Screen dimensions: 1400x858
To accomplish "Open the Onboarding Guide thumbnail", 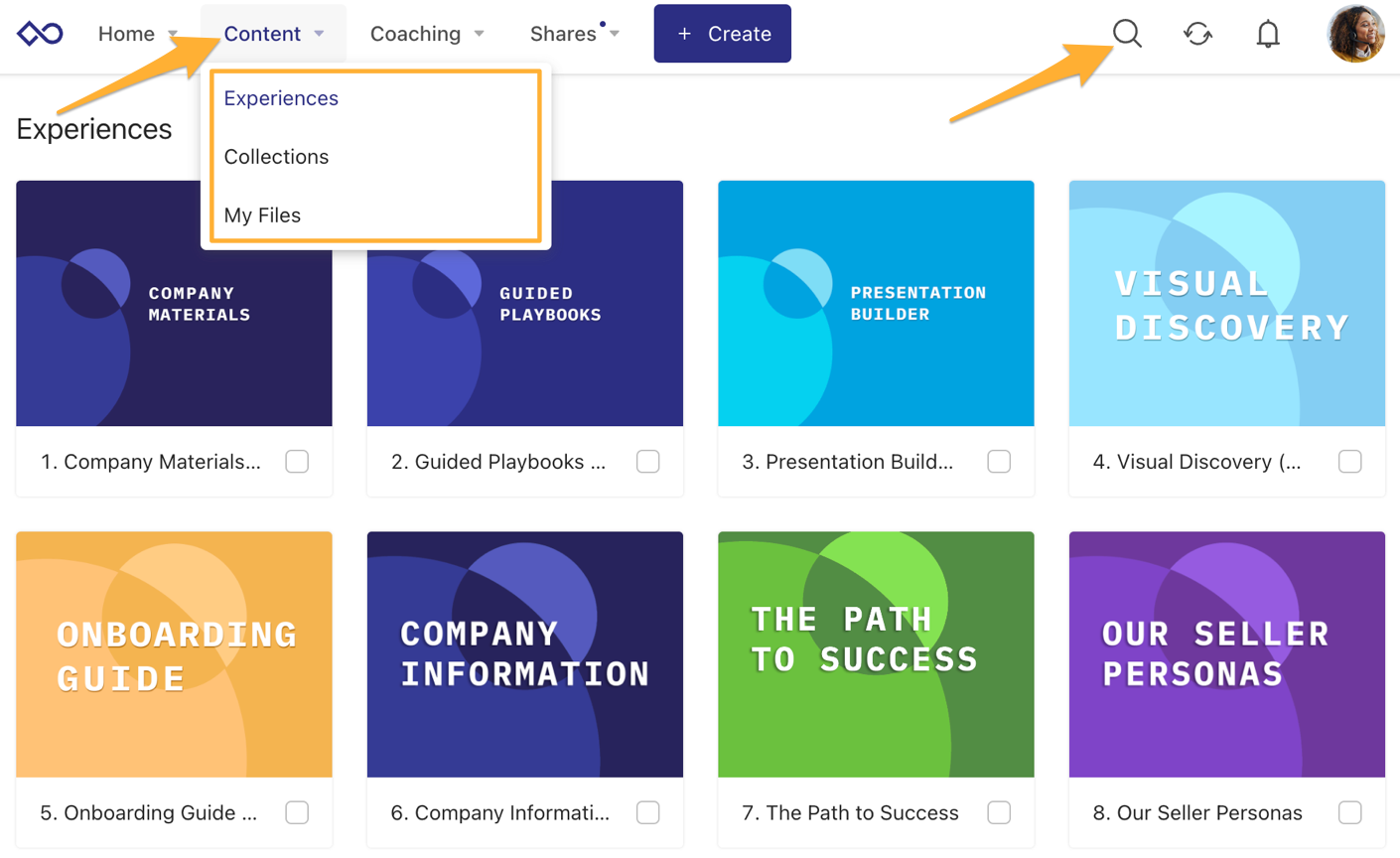I will click(174, 654).
